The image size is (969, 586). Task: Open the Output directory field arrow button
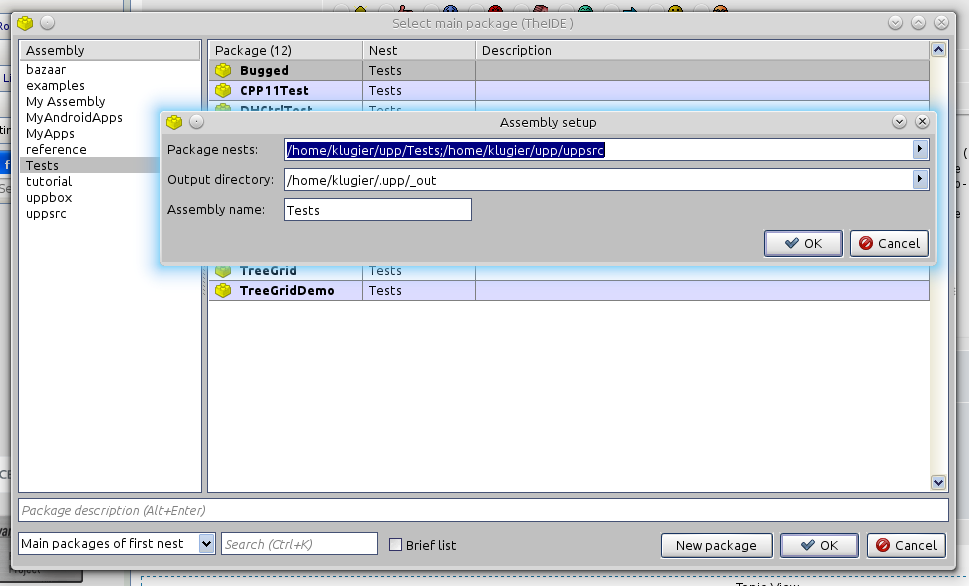tap(920, 180)
